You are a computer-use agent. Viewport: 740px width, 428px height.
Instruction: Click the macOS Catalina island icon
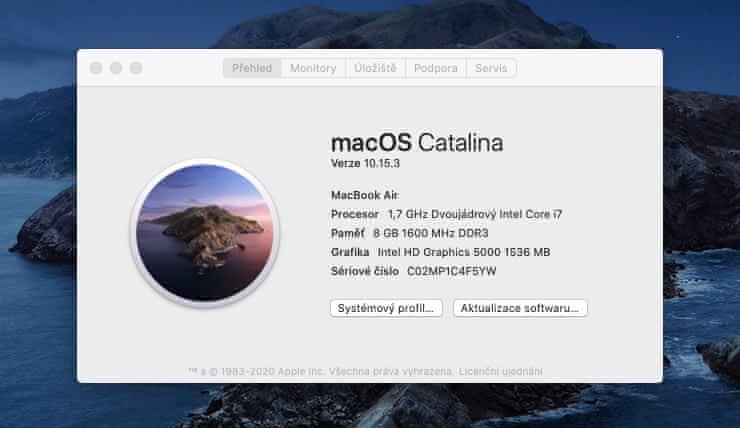(205, 233)
